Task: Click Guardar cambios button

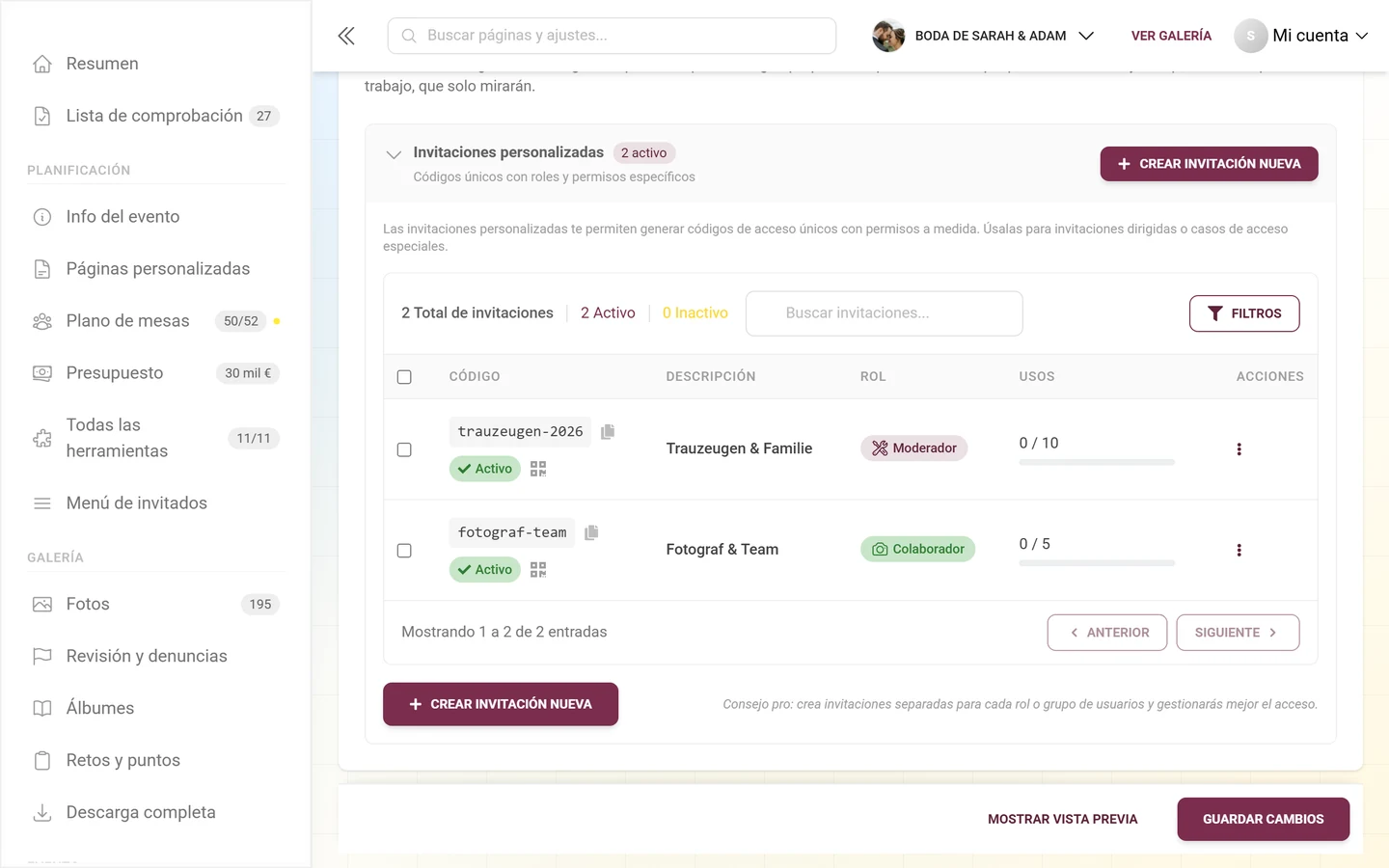Action: [x=1263, y=819]
